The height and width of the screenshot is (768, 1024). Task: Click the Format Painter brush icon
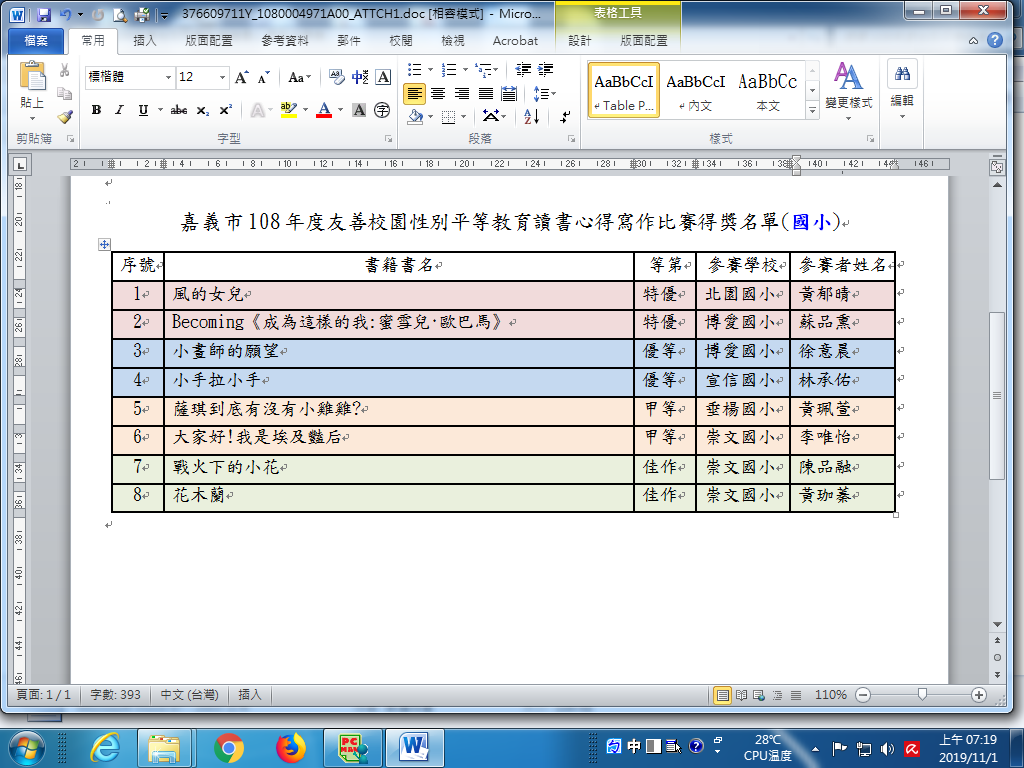point(65,116)
